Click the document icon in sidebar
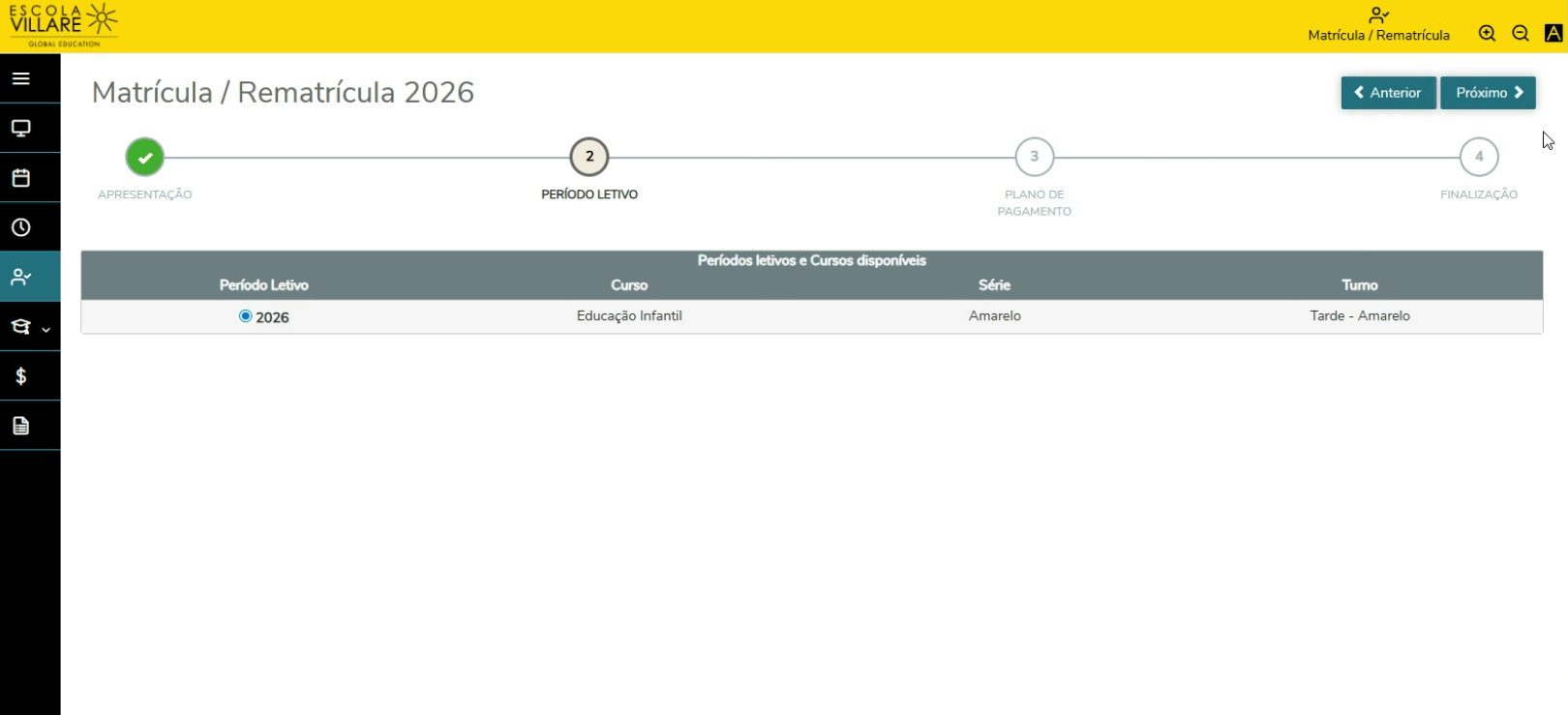1568x715 pixels. 21,426
